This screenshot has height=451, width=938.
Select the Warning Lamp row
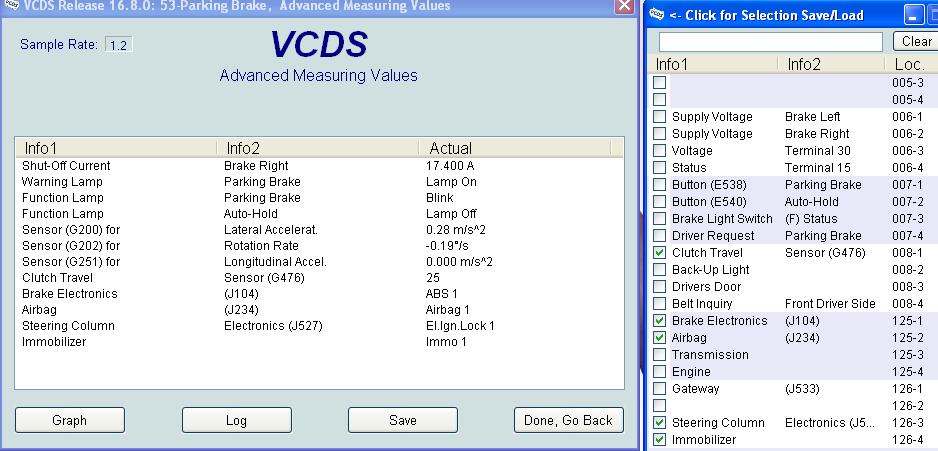(319, 182)
